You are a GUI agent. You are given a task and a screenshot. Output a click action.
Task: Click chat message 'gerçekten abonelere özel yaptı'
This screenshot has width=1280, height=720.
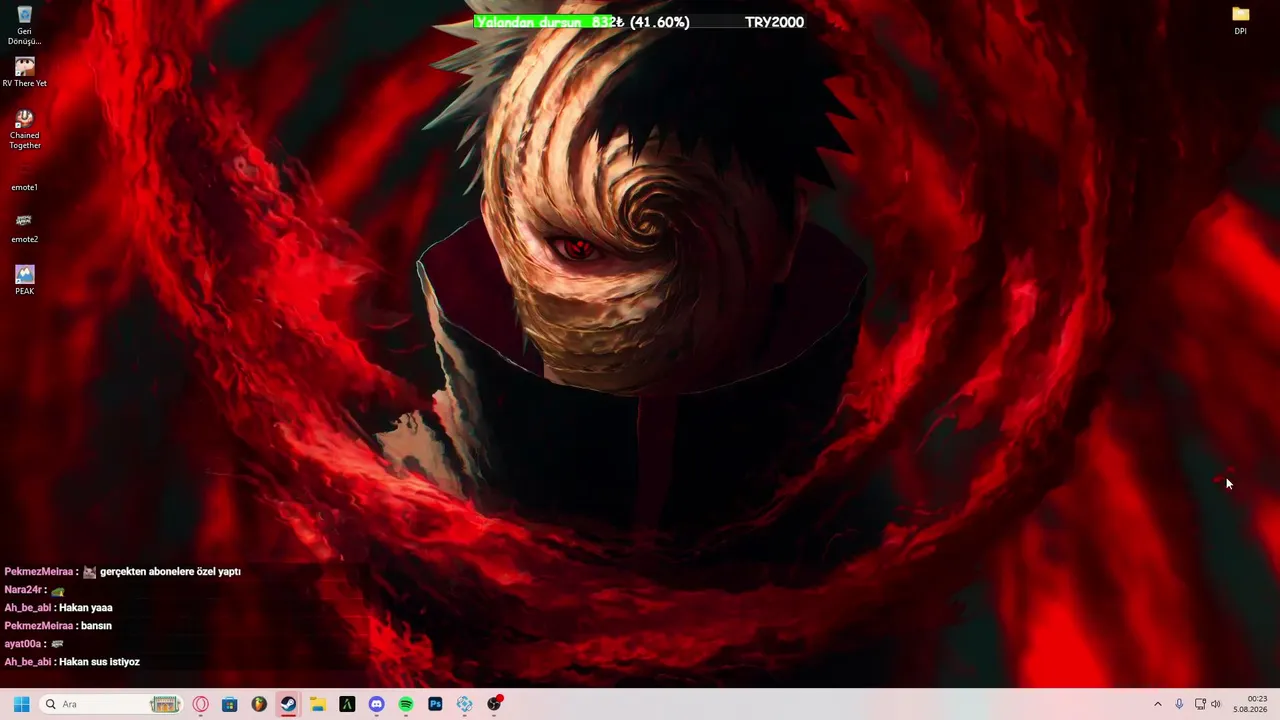tap(170, 572)
